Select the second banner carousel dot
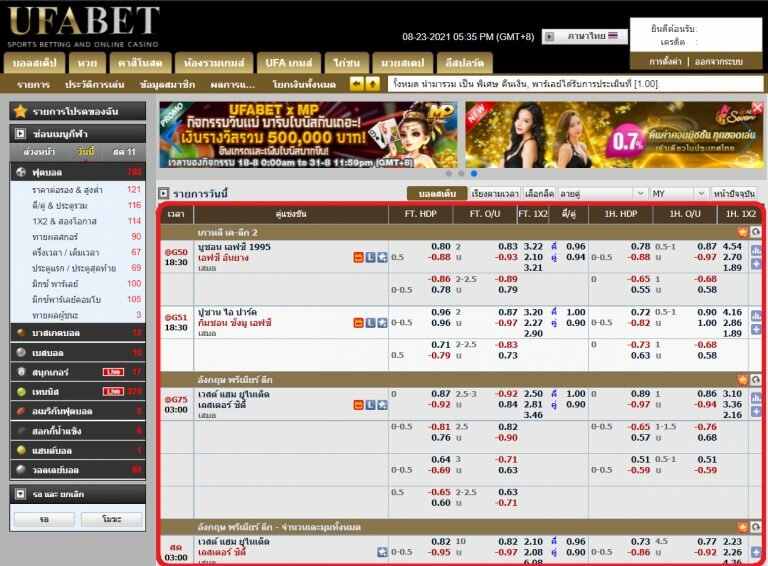 (x=461, y=173)
